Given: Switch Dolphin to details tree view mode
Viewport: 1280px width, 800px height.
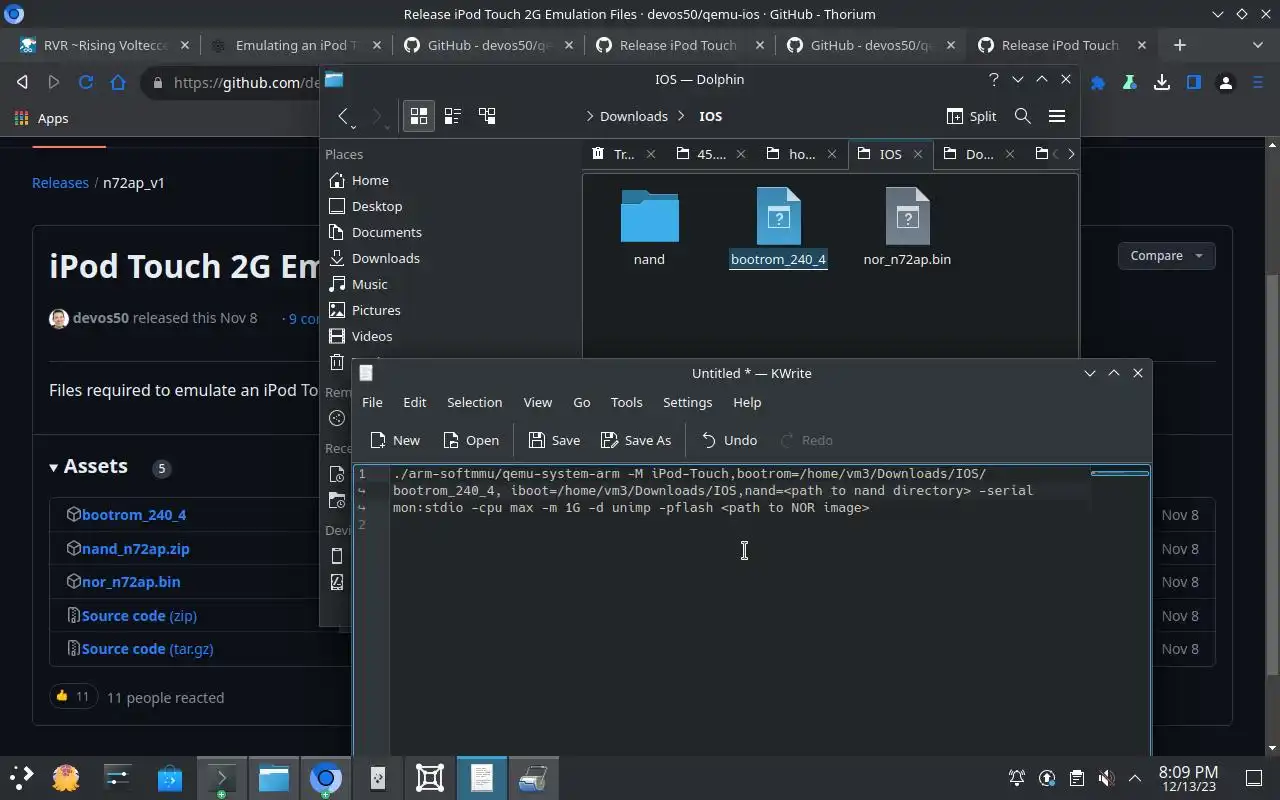Looking at the screenshot, I should (x=487, y=116).
